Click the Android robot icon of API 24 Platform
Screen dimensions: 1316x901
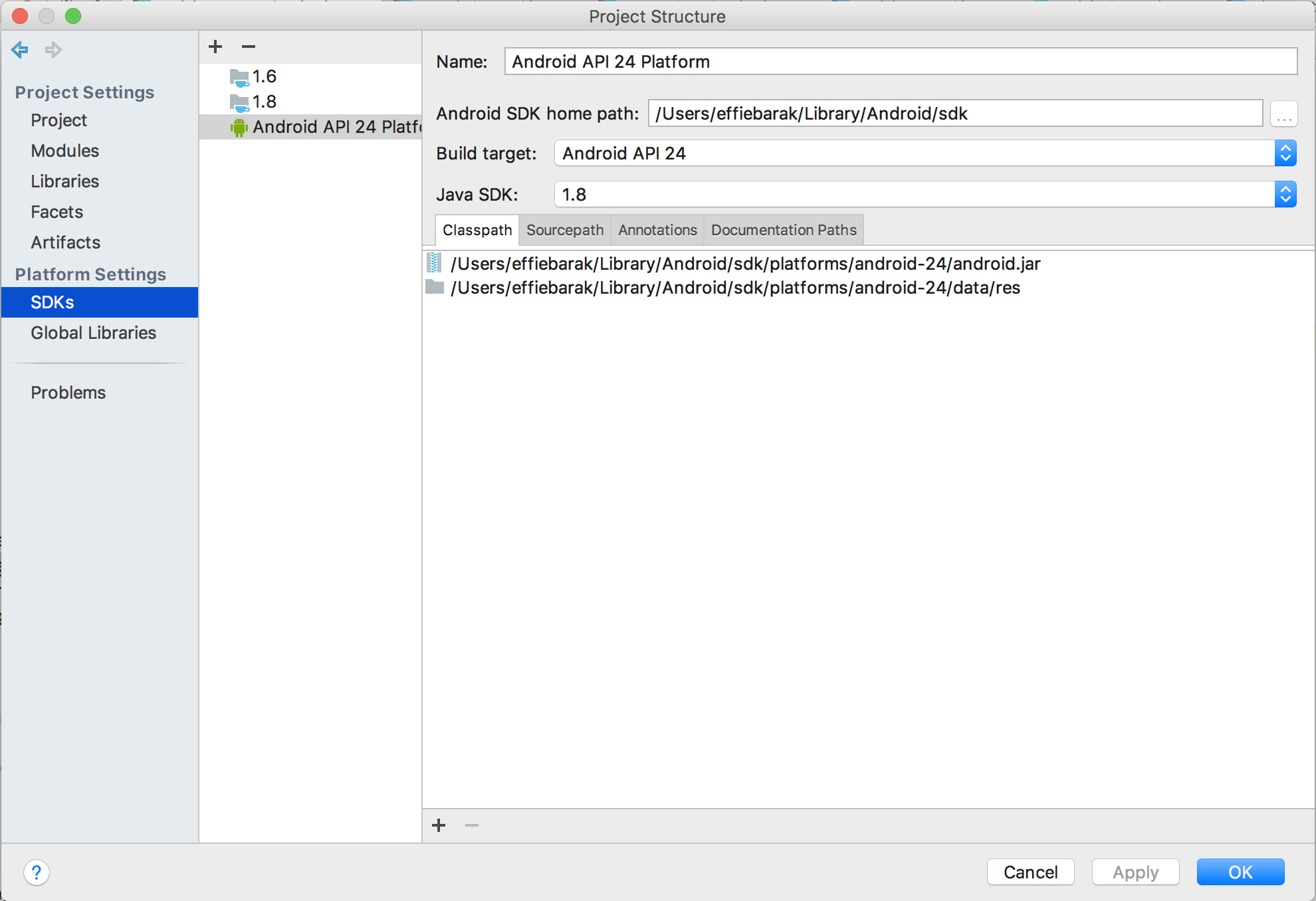coord(239,128)
